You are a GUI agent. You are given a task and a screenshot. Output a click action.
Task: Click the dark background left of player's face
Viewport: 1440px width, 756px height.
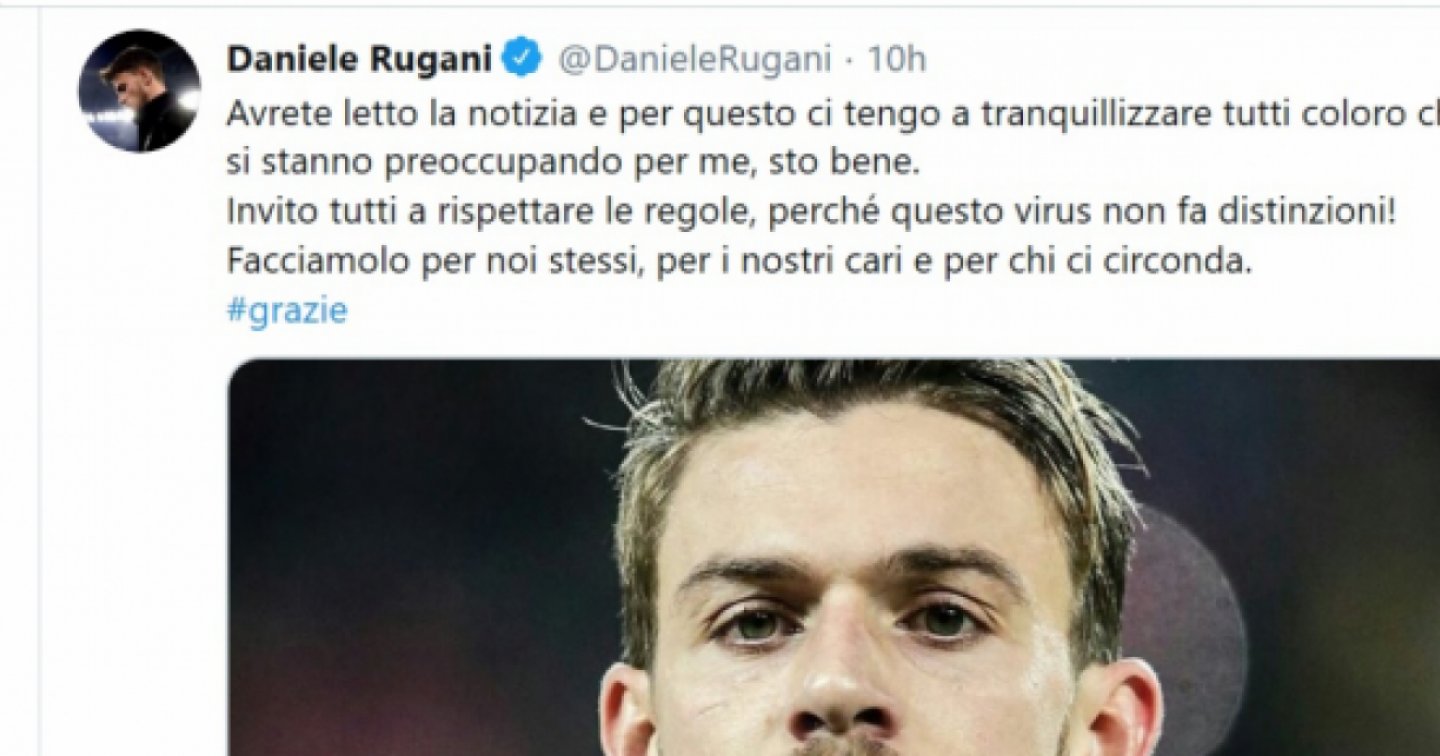click(420, 560)
